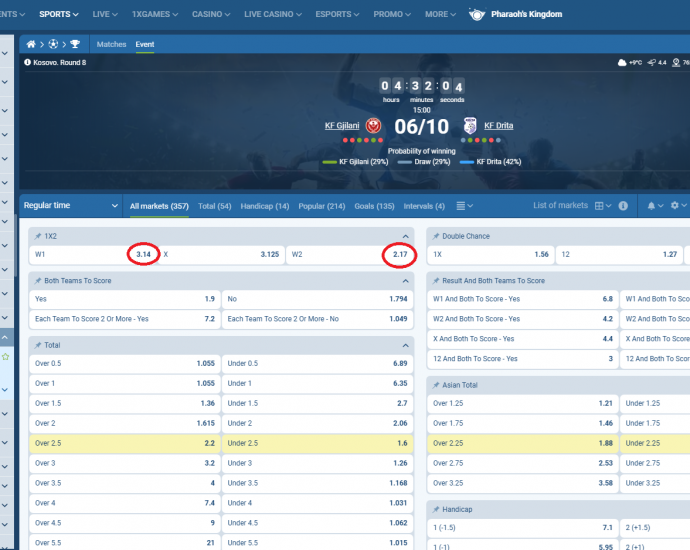Open the Handicap (14) tab

click(x=267, y=206)
